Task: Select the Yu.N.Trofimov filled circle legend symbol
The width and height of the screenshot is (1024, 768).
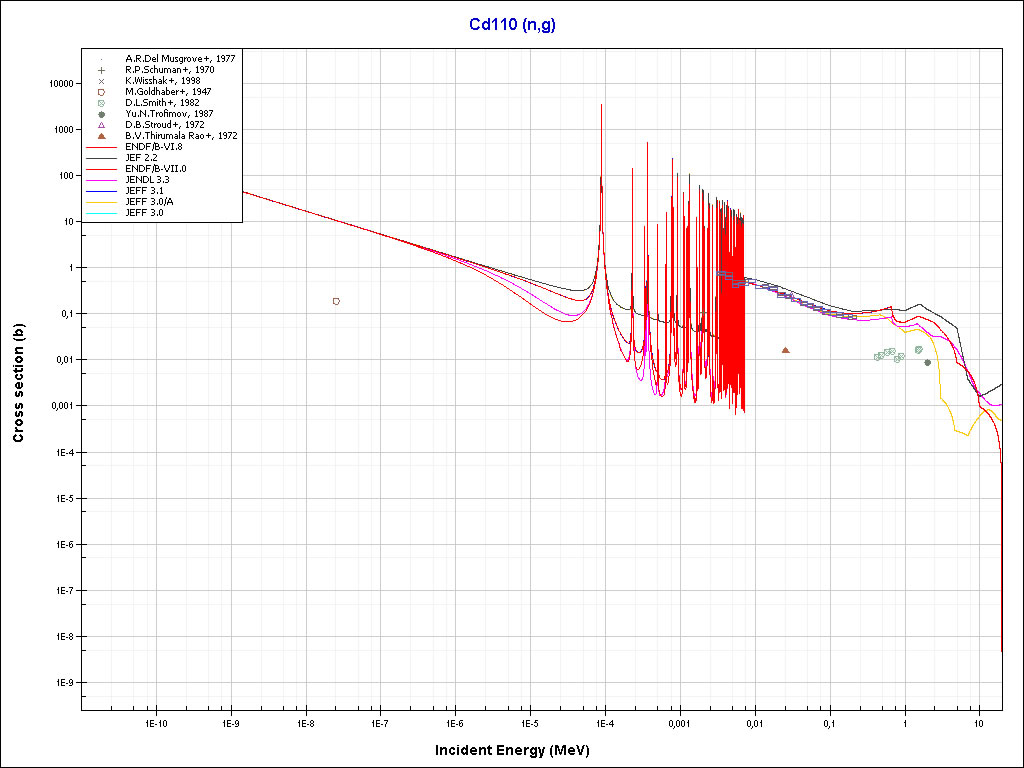Action: tap(102, 113)
